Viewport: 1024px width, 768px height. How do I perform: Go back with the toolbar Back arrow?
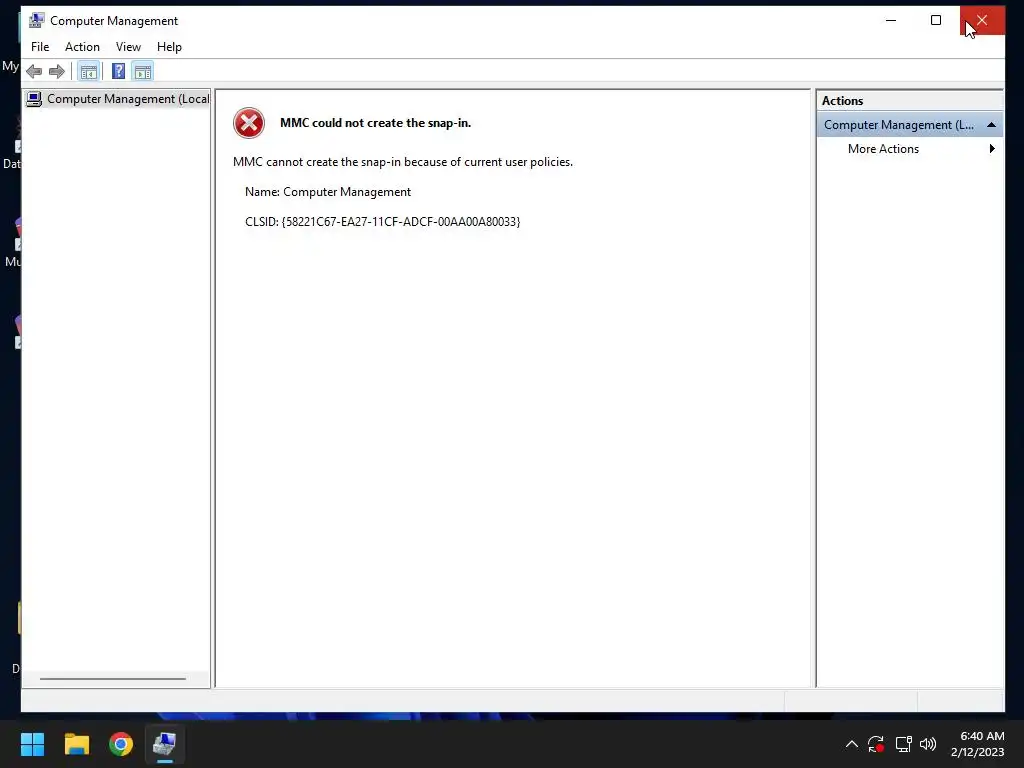click(34, 71)
